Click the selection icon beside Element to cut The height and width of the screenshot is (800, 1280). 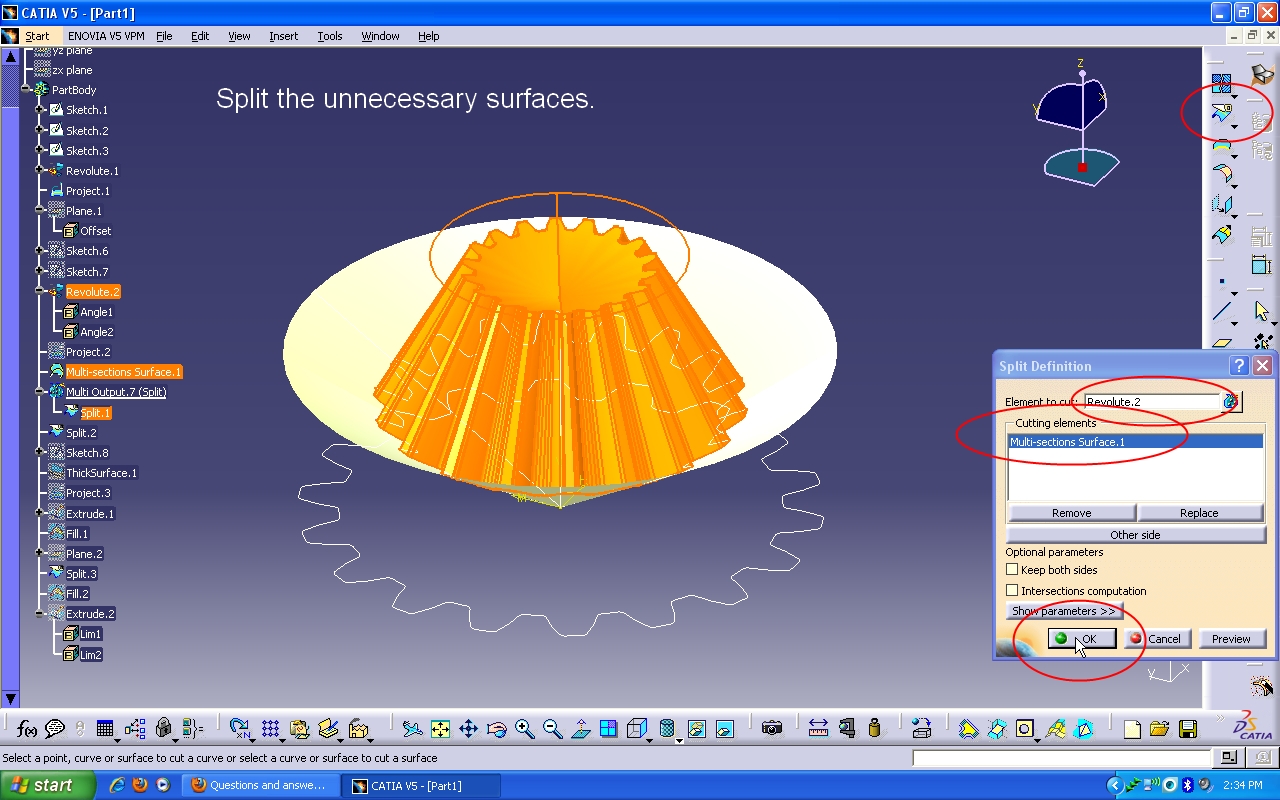(1231, 402)
